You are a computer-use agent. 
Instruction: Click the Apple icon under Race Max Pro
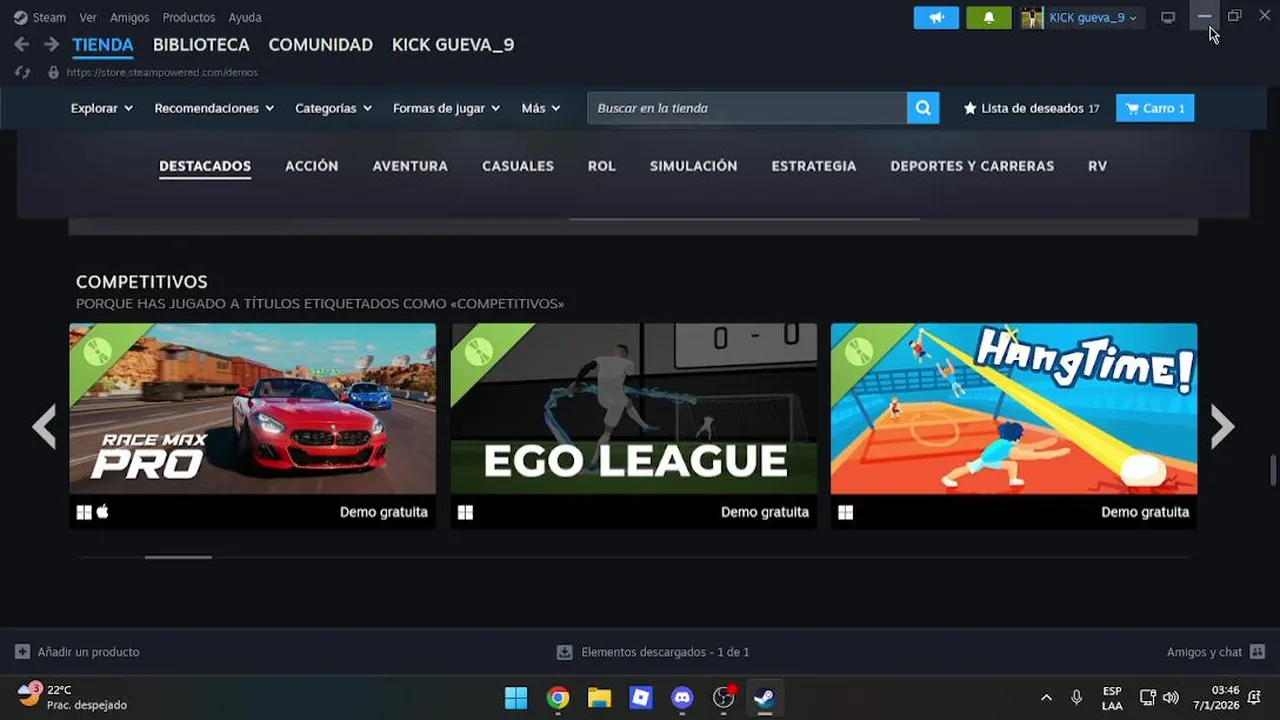pos(102,512)
